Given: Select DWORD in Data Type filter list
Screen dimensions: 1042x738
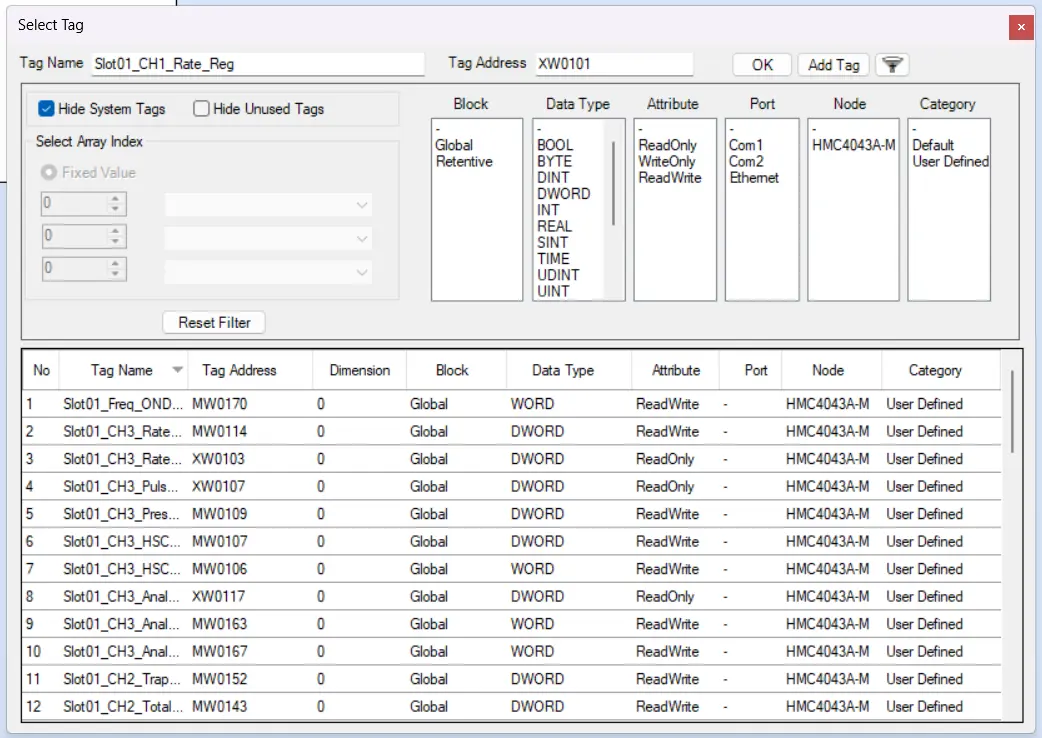Looking at the screenshot, I should 564,194.
